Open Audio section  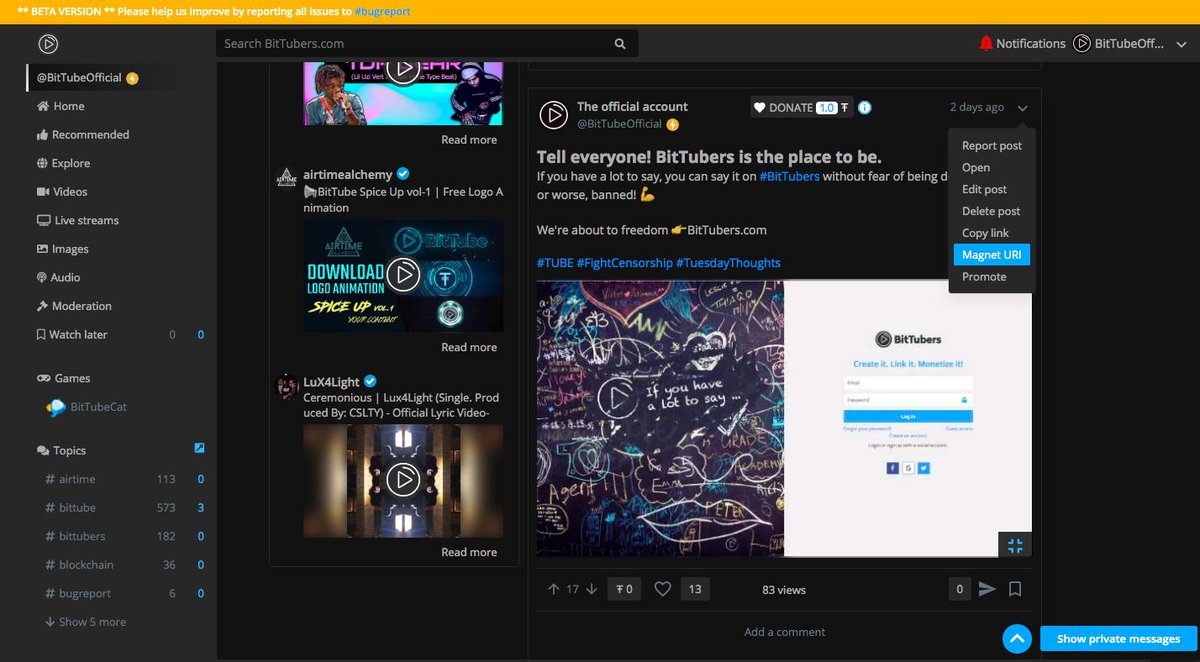click(x=58, y=277)
